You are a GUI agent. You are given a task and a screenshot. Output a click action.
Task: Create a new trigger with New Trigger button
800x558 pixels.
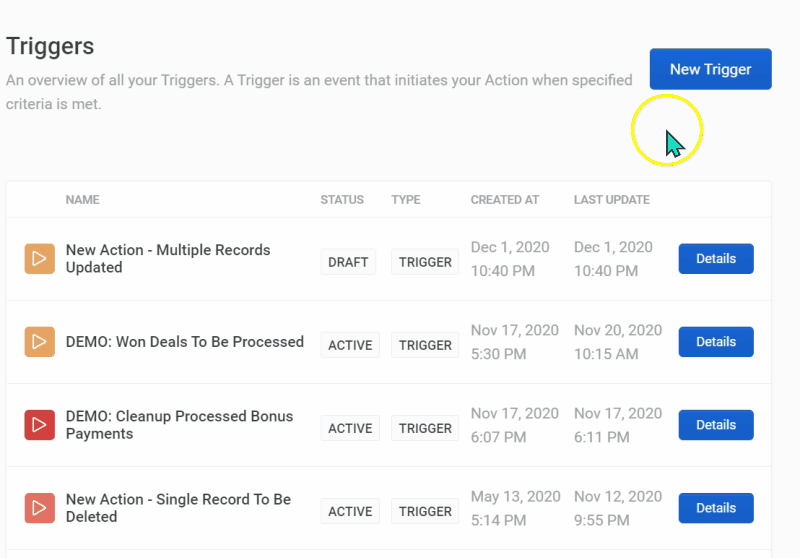(x=710, y=69)
